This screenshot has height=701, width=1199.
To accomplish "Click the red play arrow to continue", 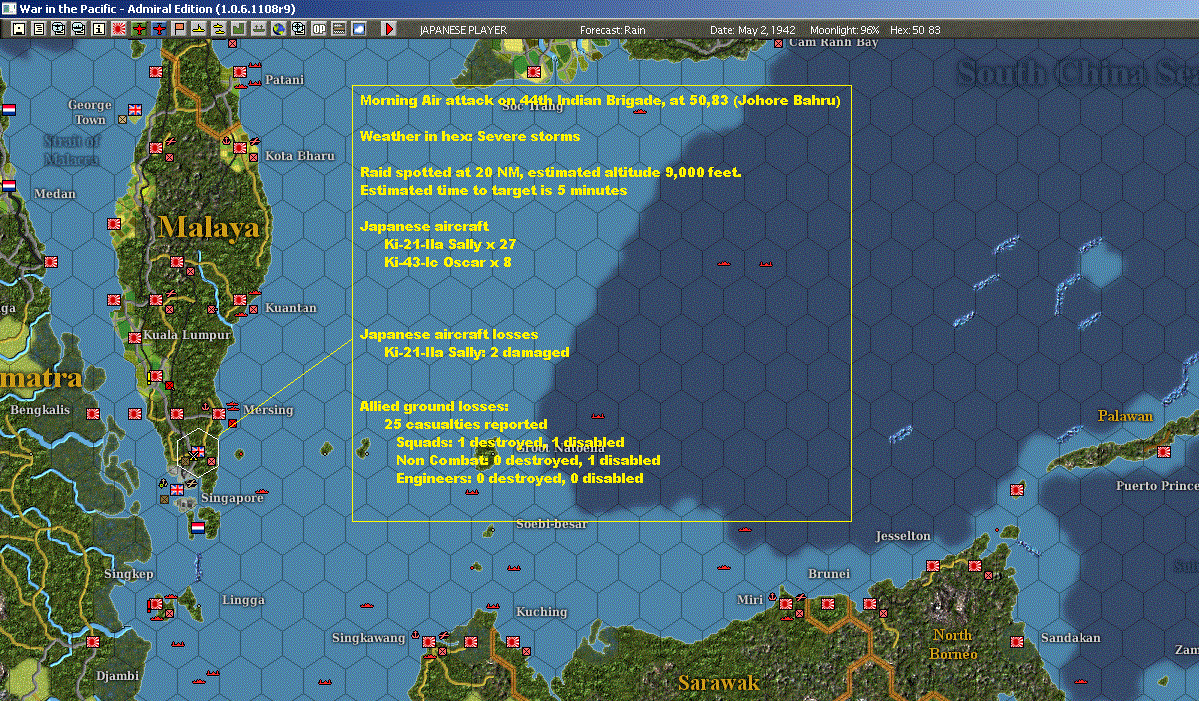I will click(x=388, y=29).
